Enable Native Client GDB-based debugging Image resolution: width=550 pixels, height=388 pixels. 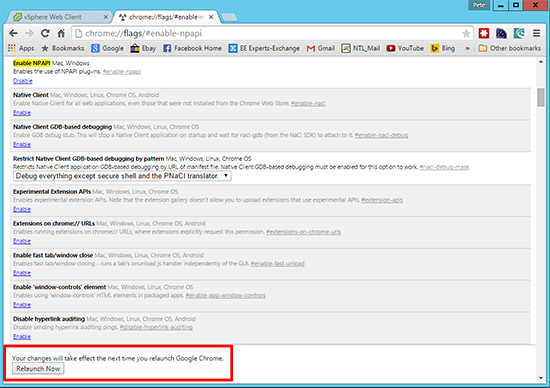click(22, 145)
